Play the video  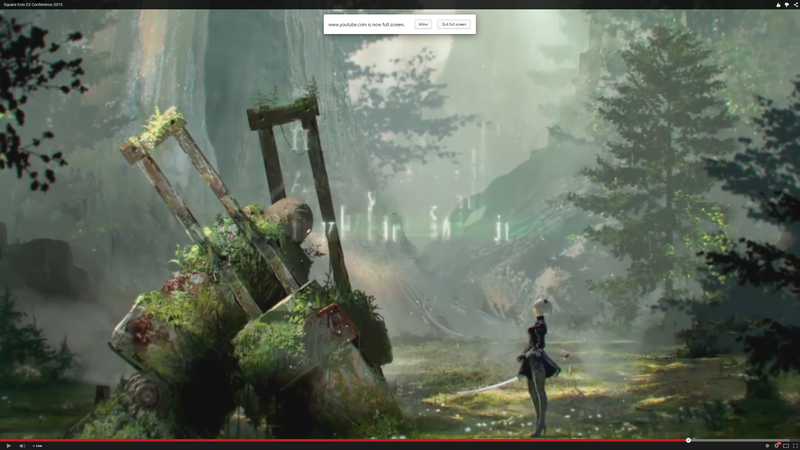tap(9, 446)
